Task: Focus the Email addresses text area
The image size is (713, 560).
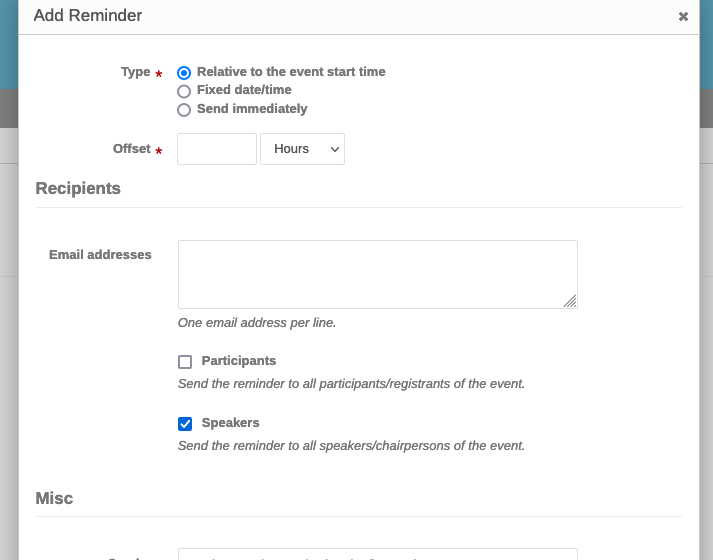Action: point(378,275)
